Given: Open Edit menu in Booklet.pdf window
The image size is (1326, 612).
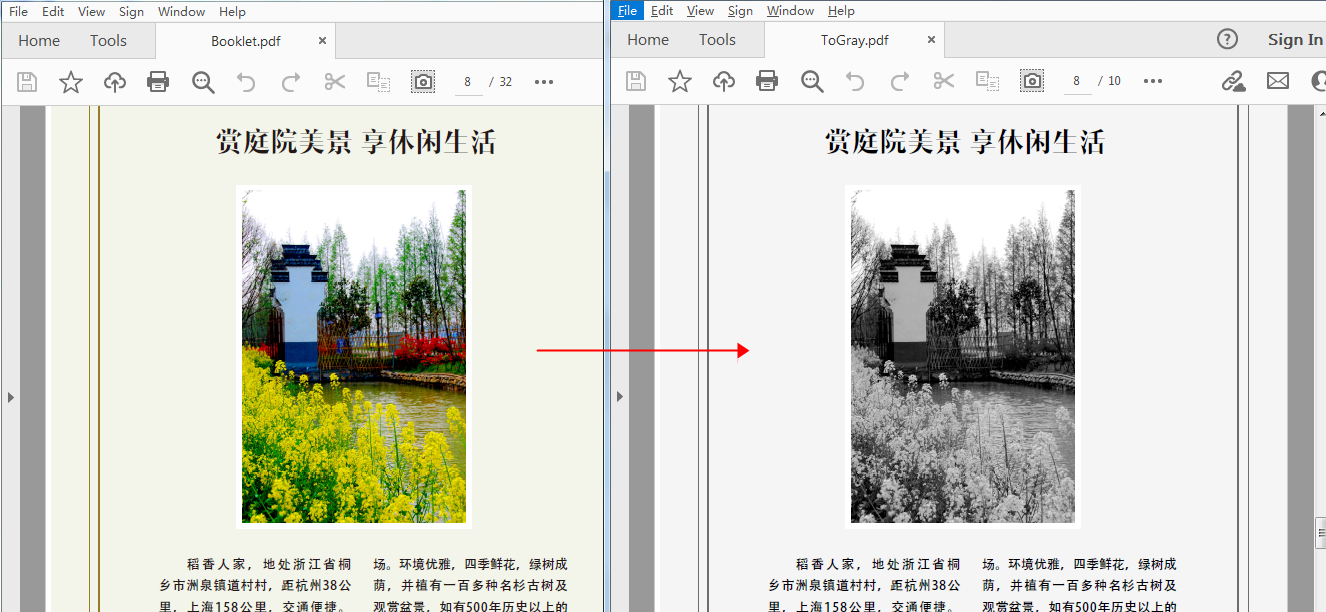Looking at the screenshot, I should [x=53, y=12].
